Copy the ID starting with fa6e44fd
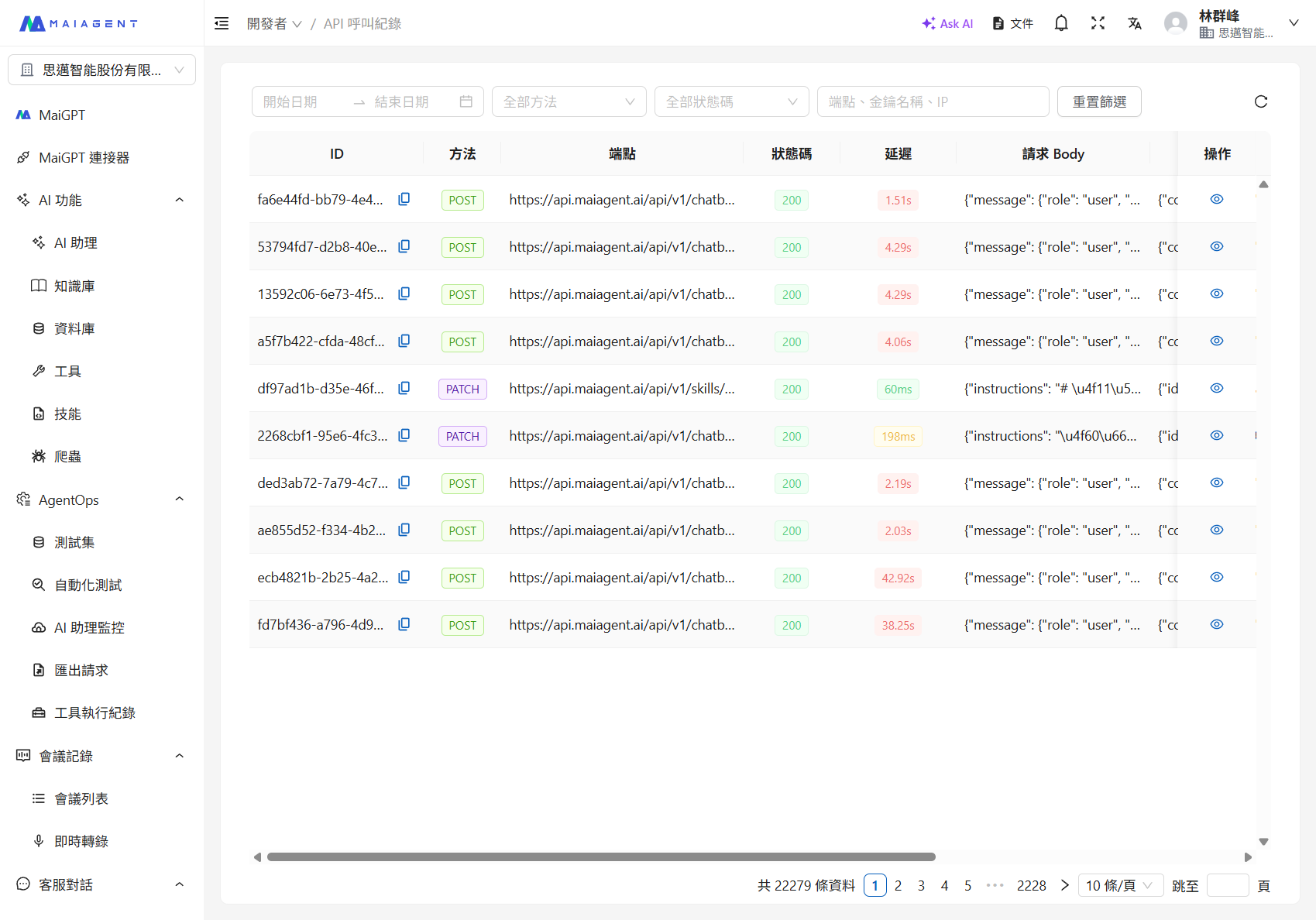The height and width of the screenshot is (920, 1316). click(404, 200)
